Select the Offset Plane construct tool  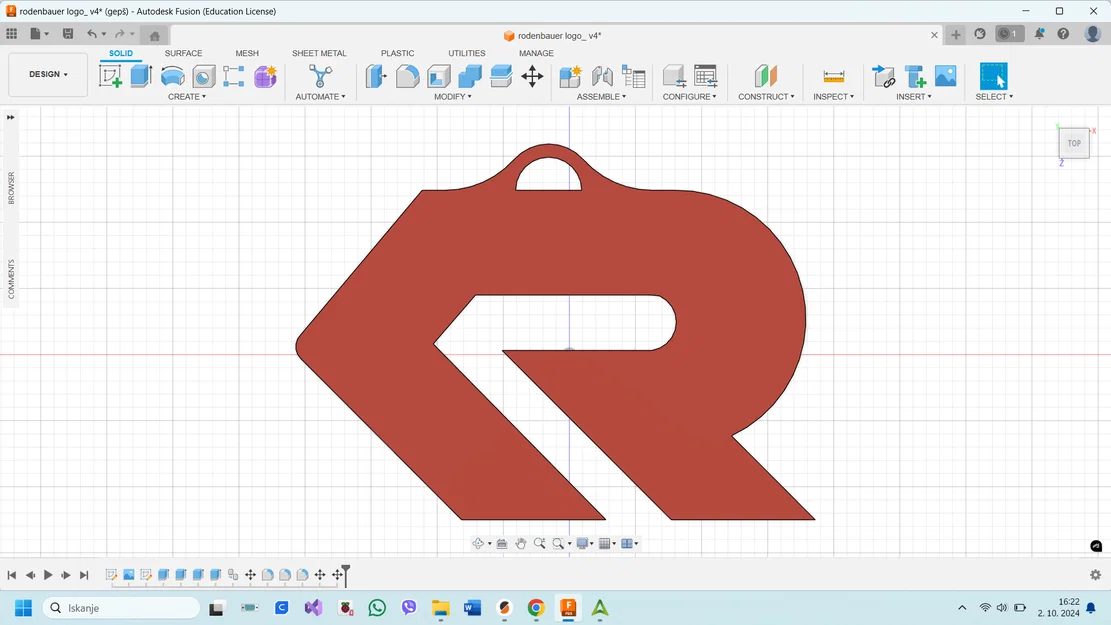click(766, 76)
